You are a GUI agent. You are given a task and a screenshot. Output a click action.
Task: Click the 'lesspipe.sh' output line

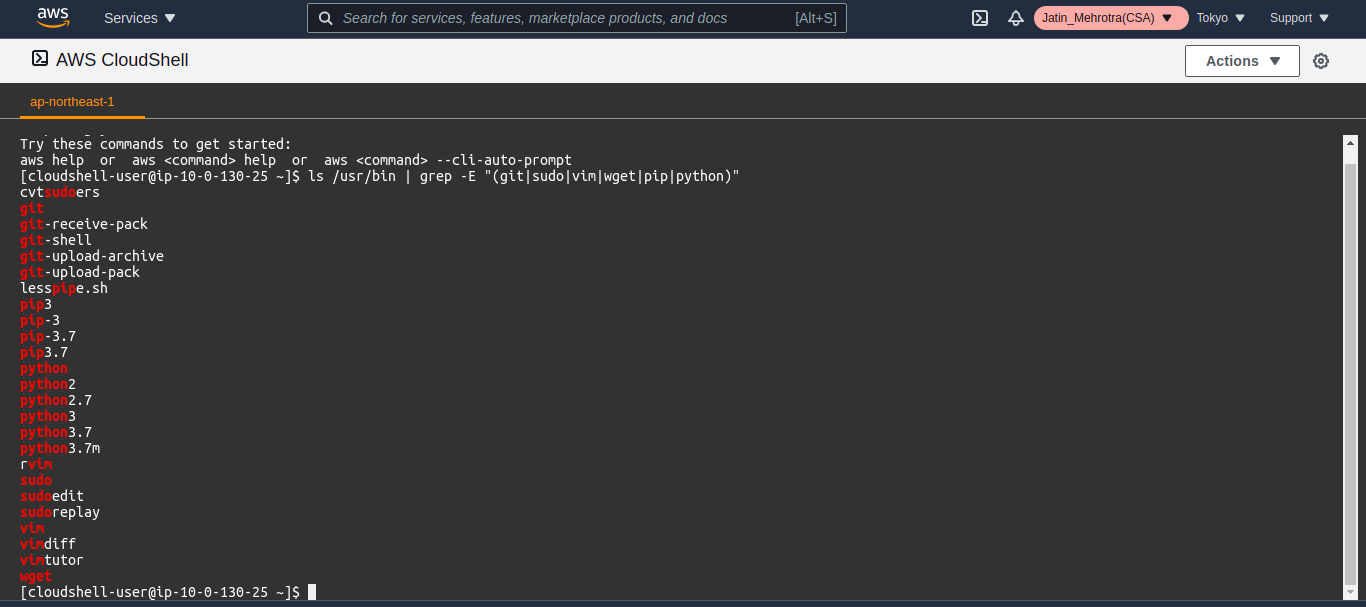point(64,288)
